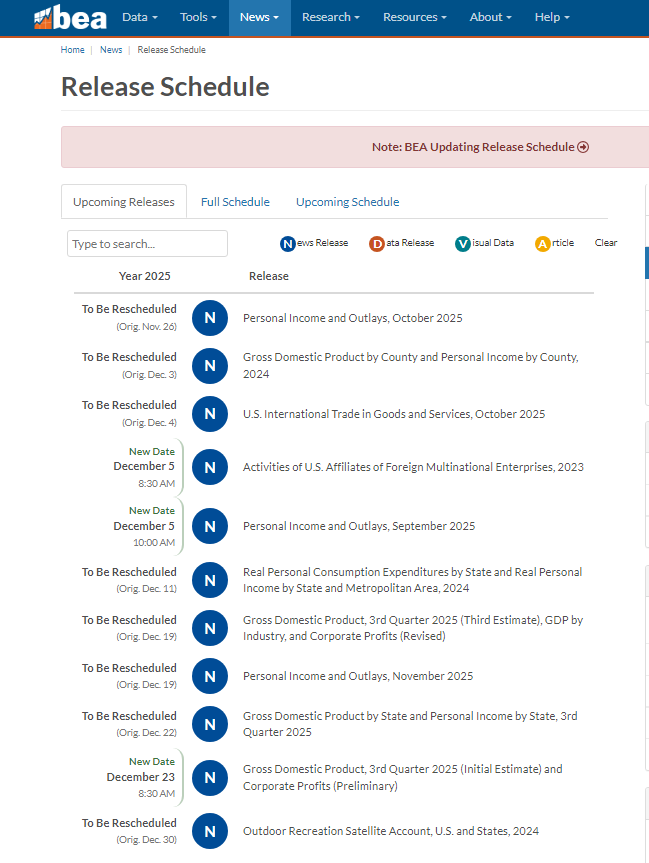The image size is (649, 863).
Task: Clear the release type filters
Action: 606,243
